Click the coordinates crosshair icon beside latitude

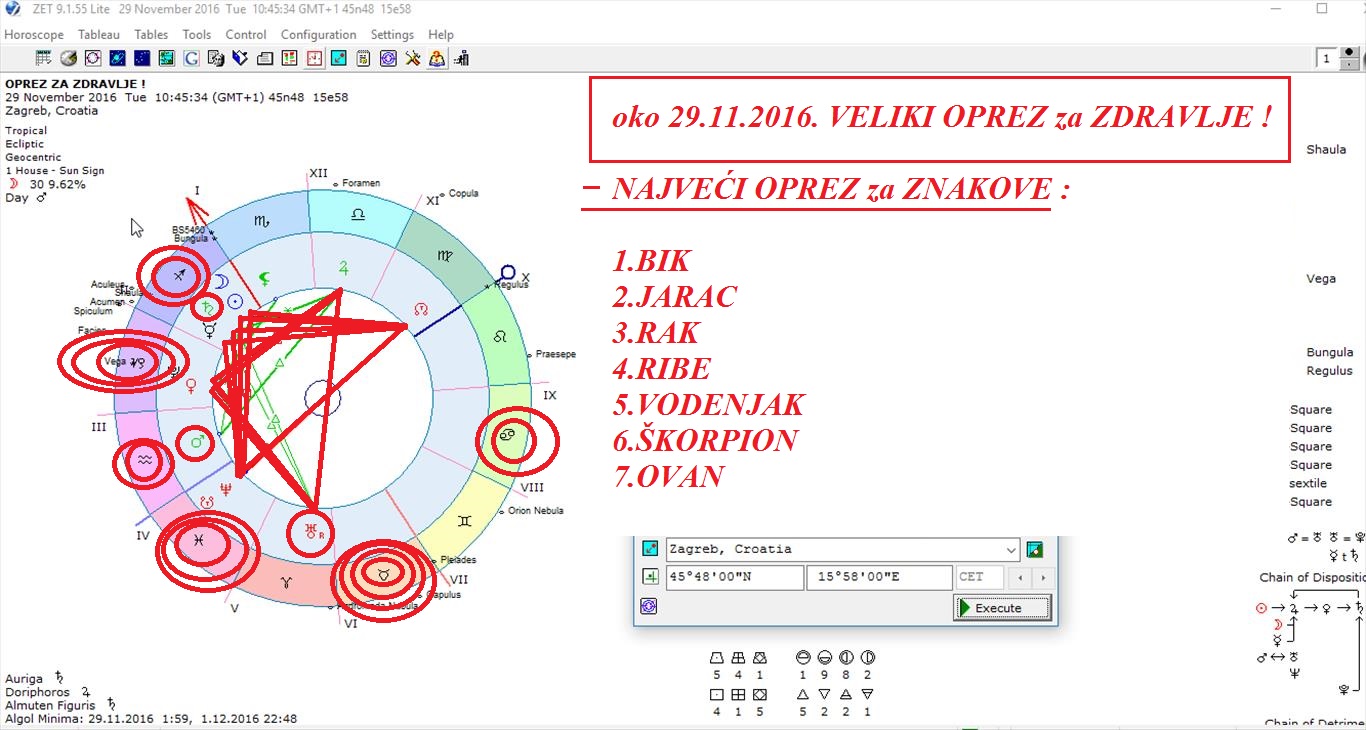(x=650, y=577)
